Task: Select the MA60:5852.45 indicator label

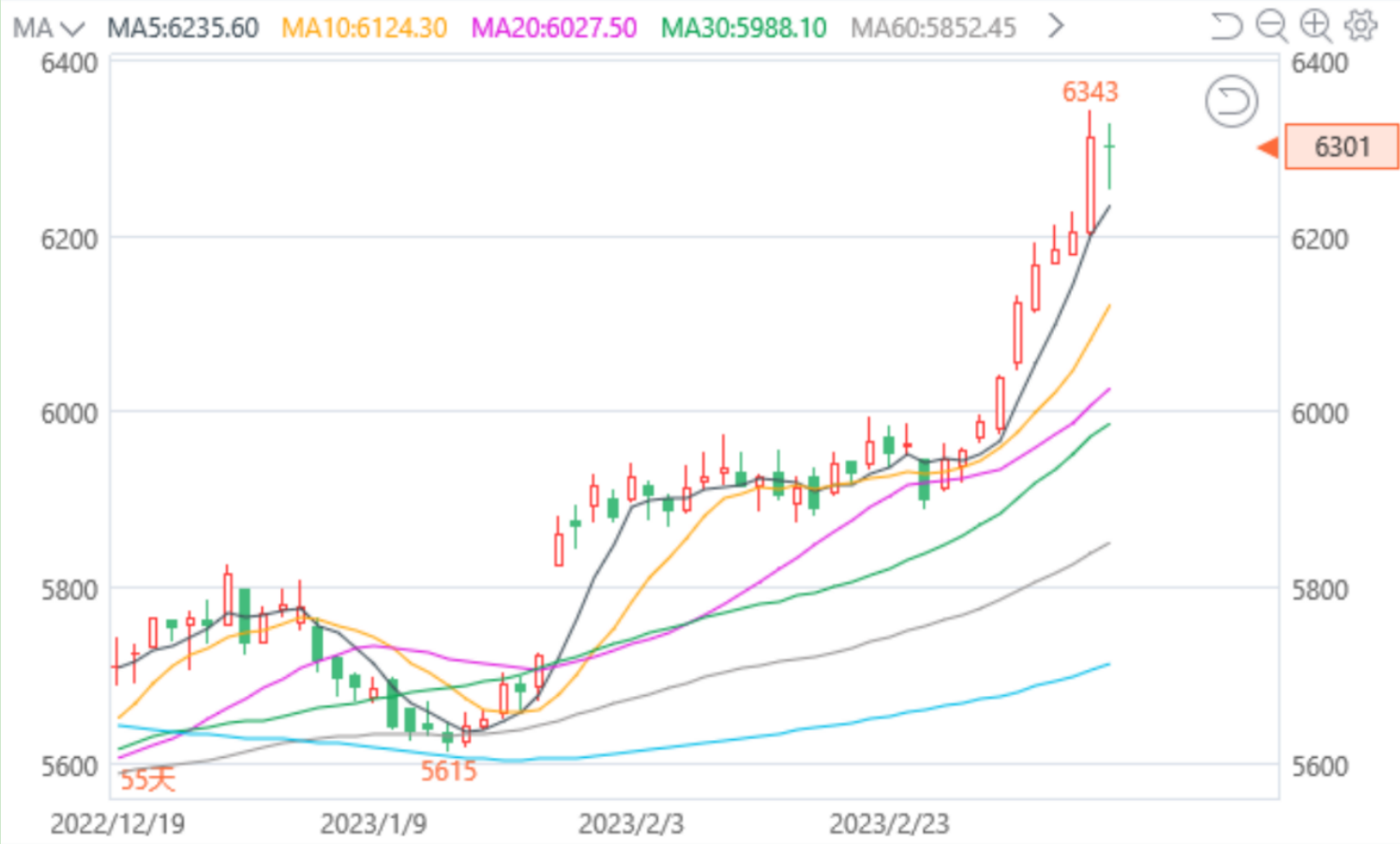Action: 933,27
